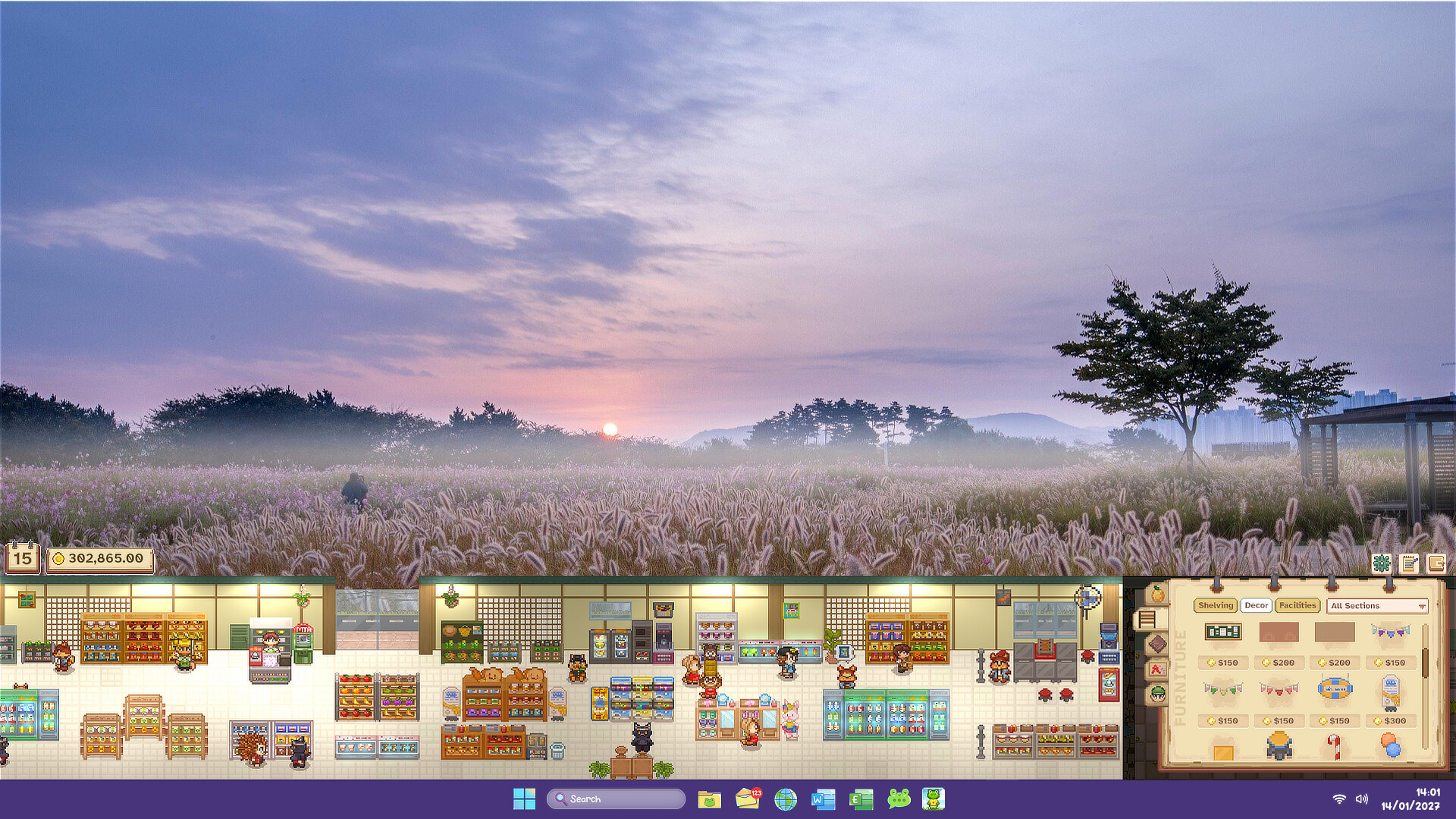Click the red ATM machine in store
This screenshot has height=819, width=1456.
[303, 643]
